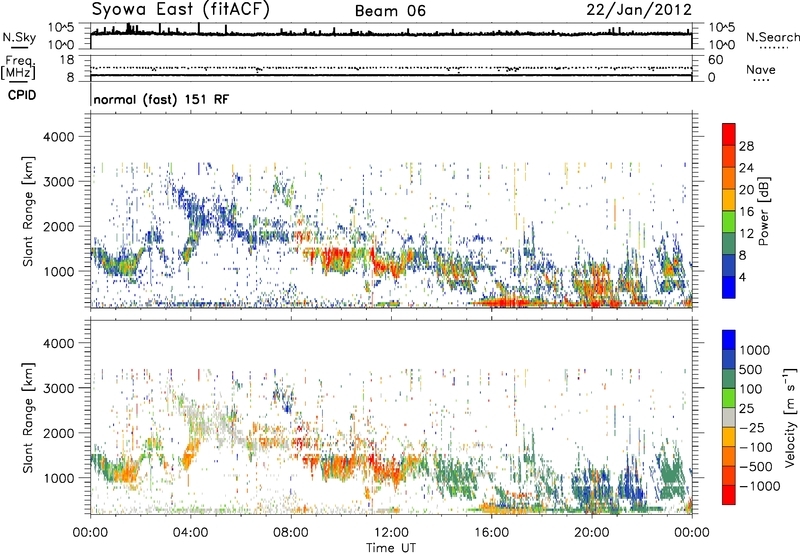This screenshot has height=554, width=800.
Task: Click the Velocity [m s⁻¹] colorbar label
Action: tap(790, 417)
